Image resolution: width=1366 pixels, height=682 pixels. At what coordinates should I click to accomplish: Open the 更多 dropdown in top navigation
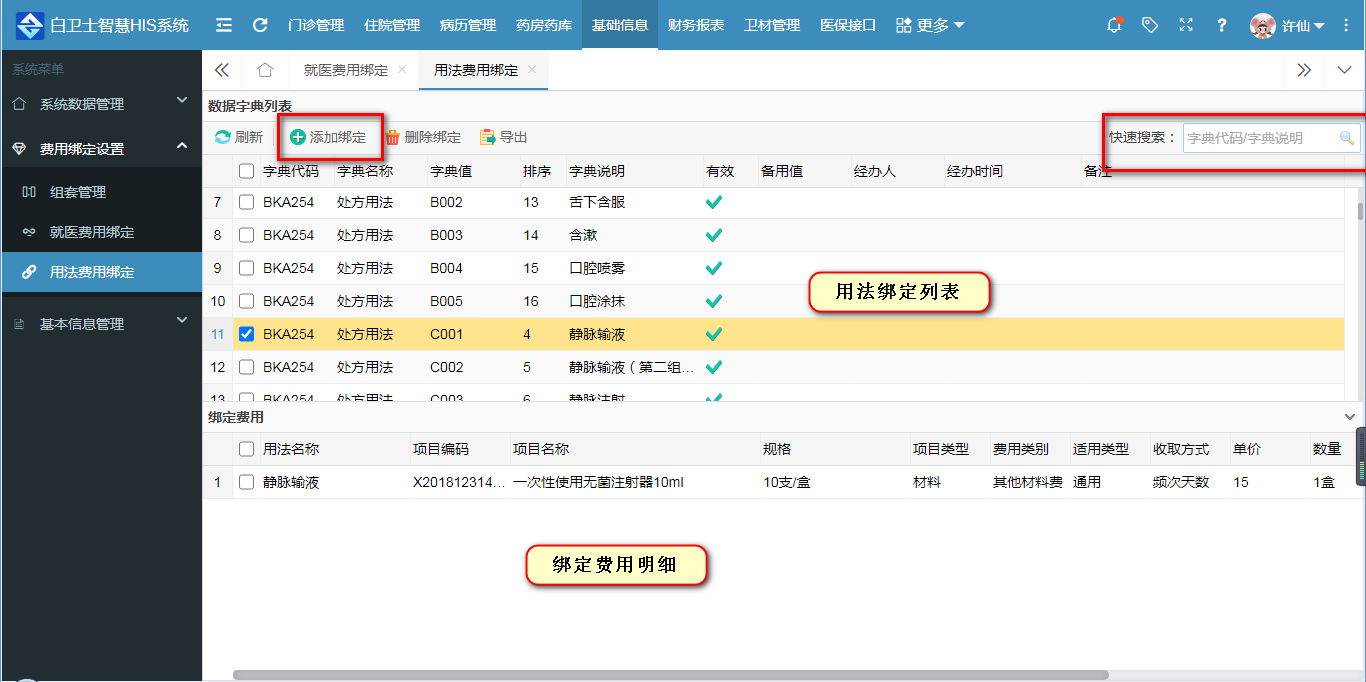pos(930,25)
